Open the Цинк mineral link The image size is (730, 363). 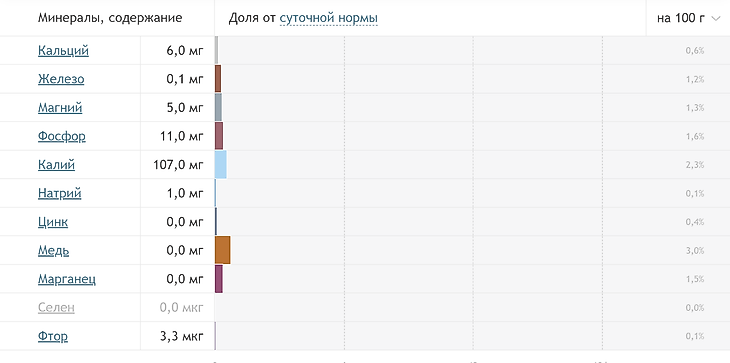tap(53, 222)
